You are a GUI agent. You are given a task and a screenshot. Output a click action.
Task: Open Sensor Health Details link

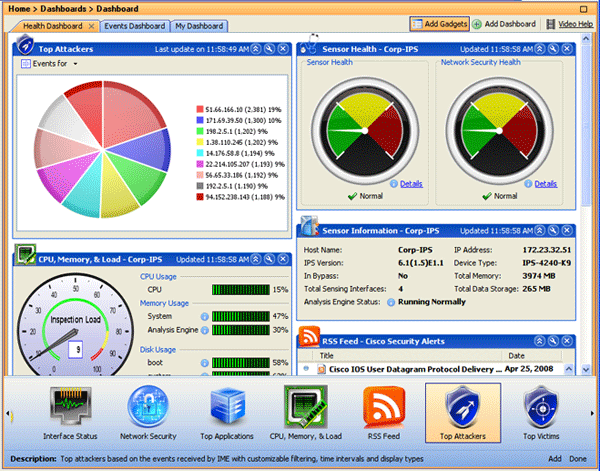(411, 184)
